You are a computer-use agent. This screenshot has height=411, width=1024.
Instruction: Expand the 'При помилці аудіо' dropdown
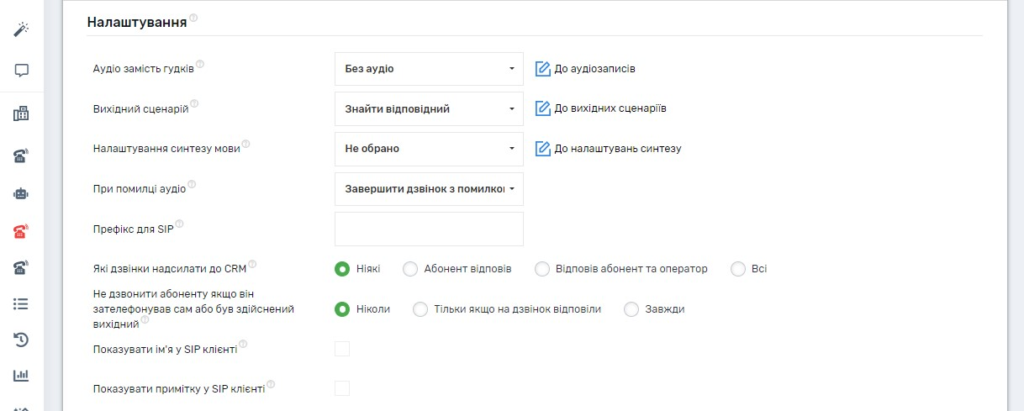(428, 189)
